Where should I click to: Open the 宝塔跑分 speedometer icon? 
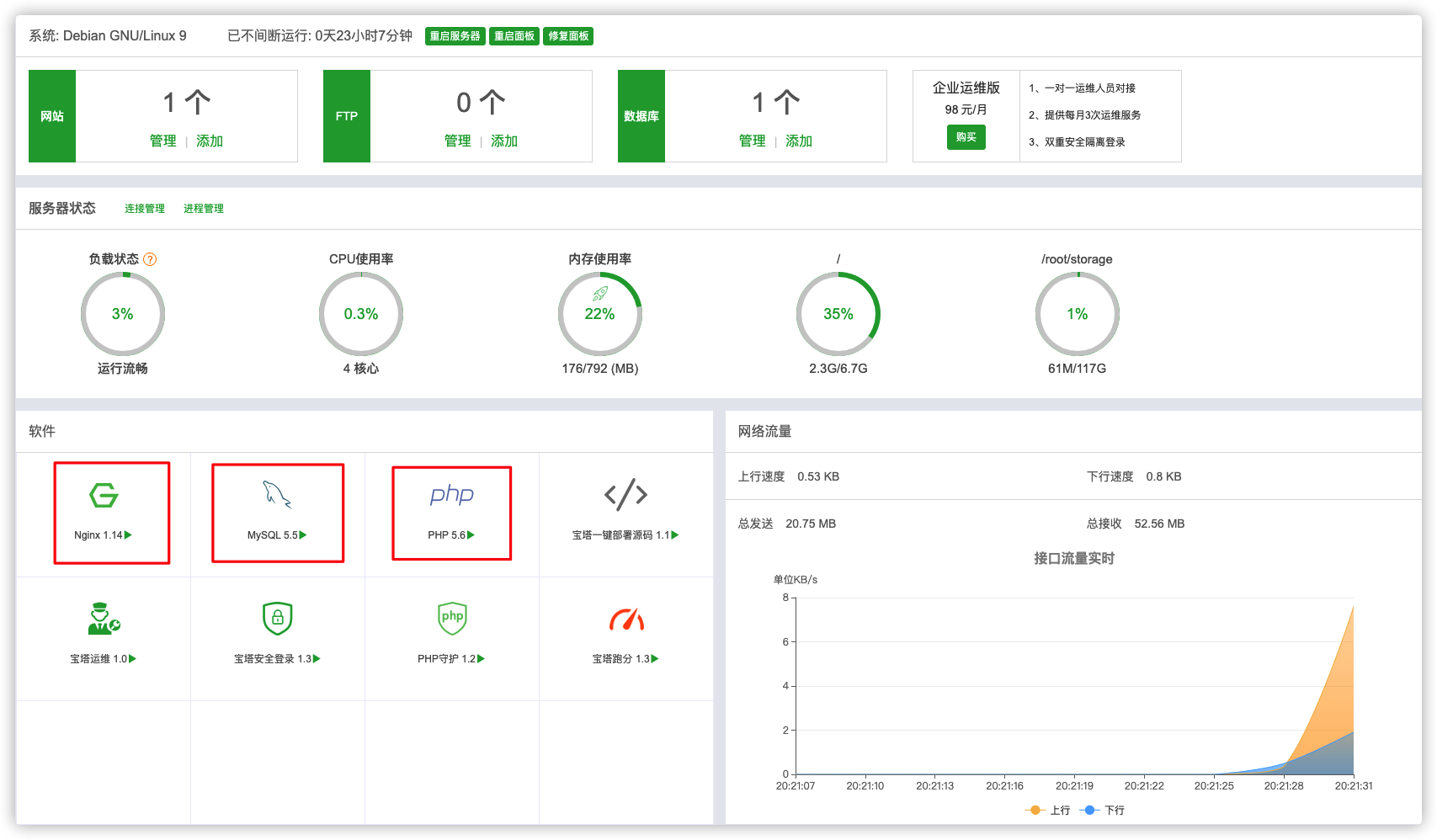click(x=625, y=618)
